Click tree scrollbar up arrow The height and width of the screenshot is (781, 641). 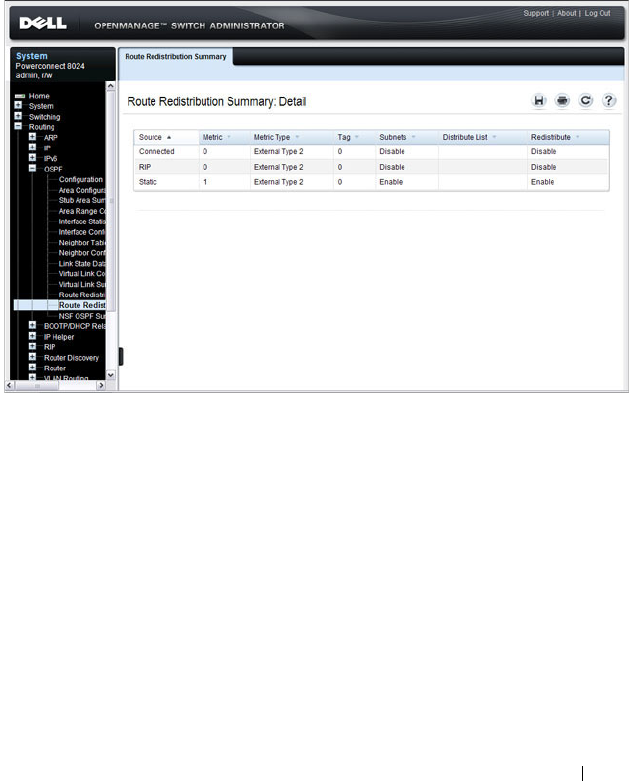pyautogui.click(x=111, y=86)
